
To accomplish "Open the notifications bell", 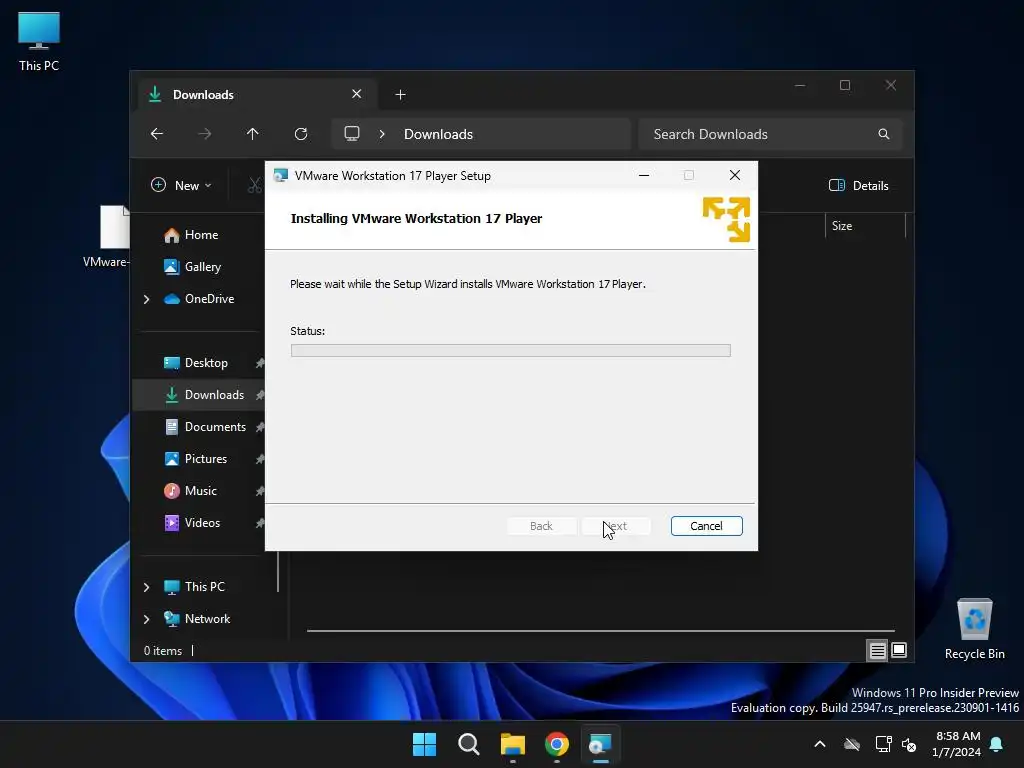I will 997,744.
